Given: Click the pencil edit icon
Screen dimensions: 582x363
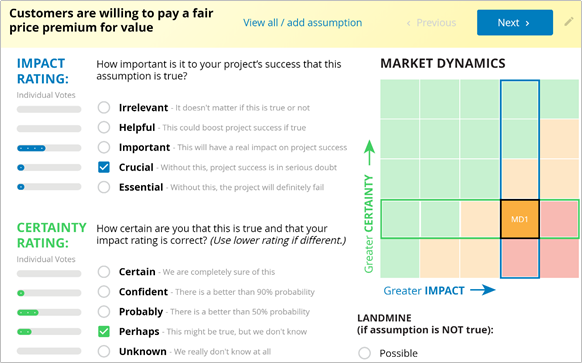Looking at the screenshot, I should pos(569,22).
